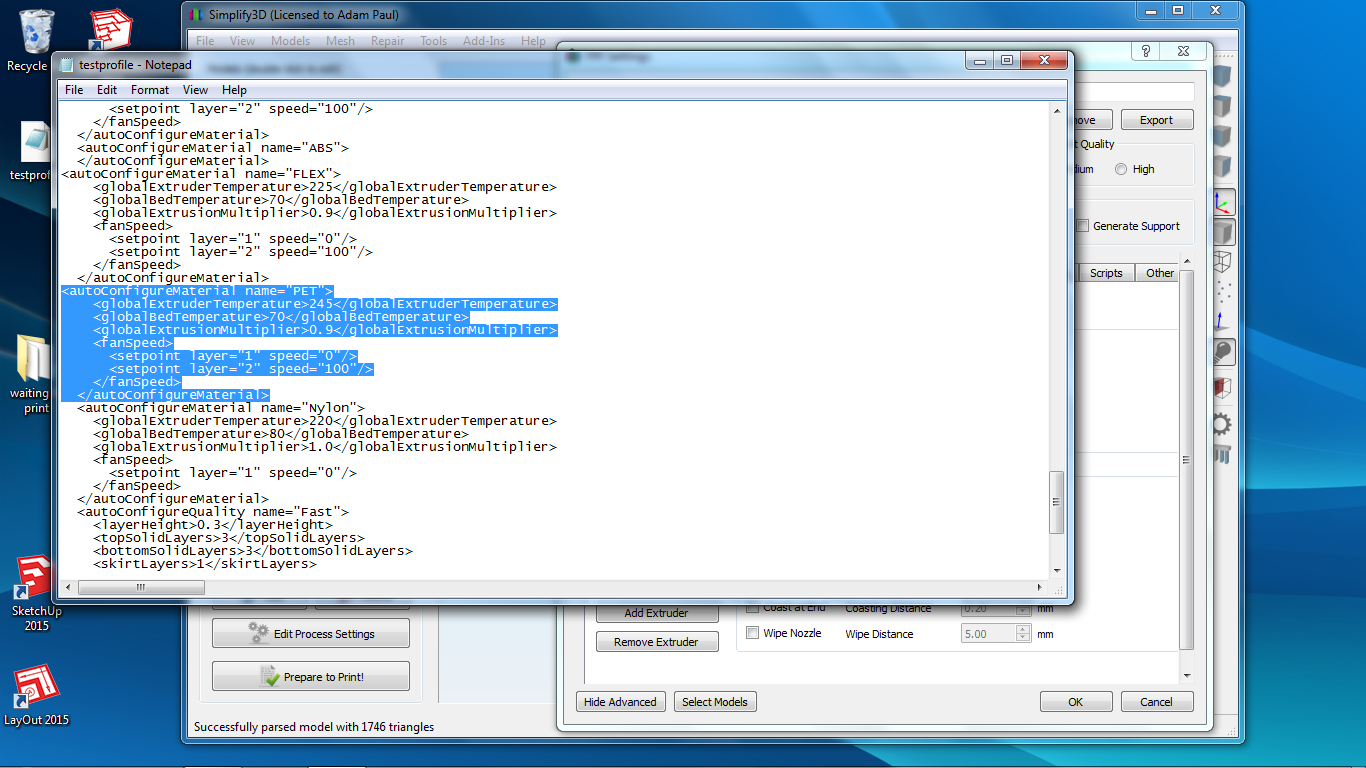Click the Simplify3D logo icon in its title bar
The image size is (1366, 768).
196,15
